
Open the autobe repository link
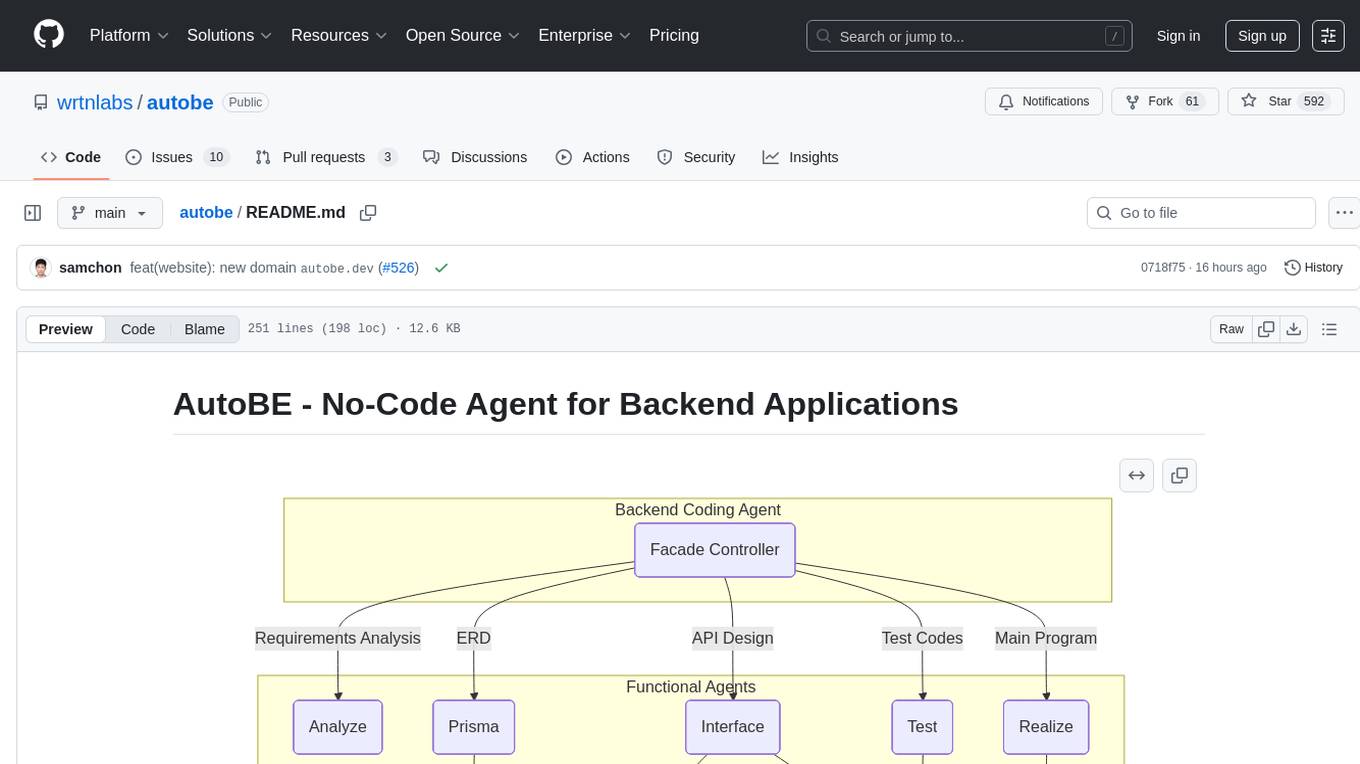pyautogui.click(x=180, y=102)
